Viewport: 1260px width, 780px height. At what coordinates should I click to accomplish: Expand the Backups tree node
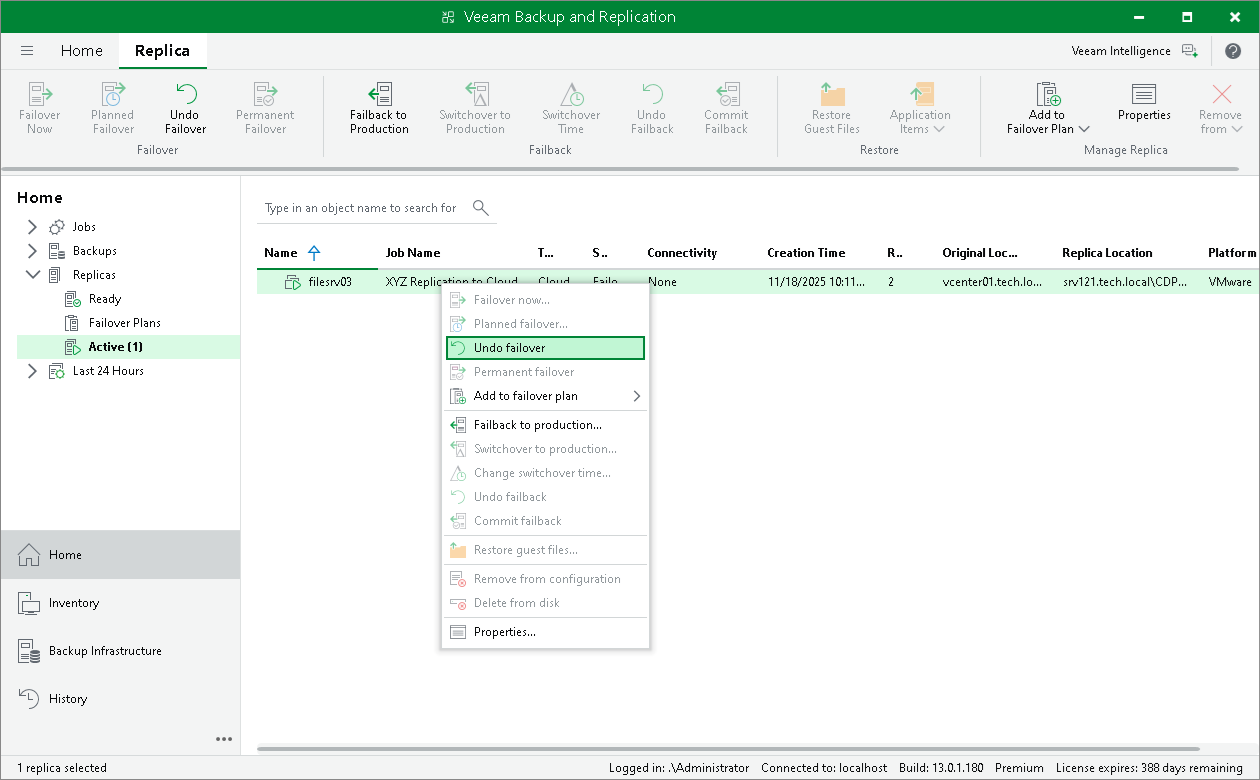[x=32, y=251]
